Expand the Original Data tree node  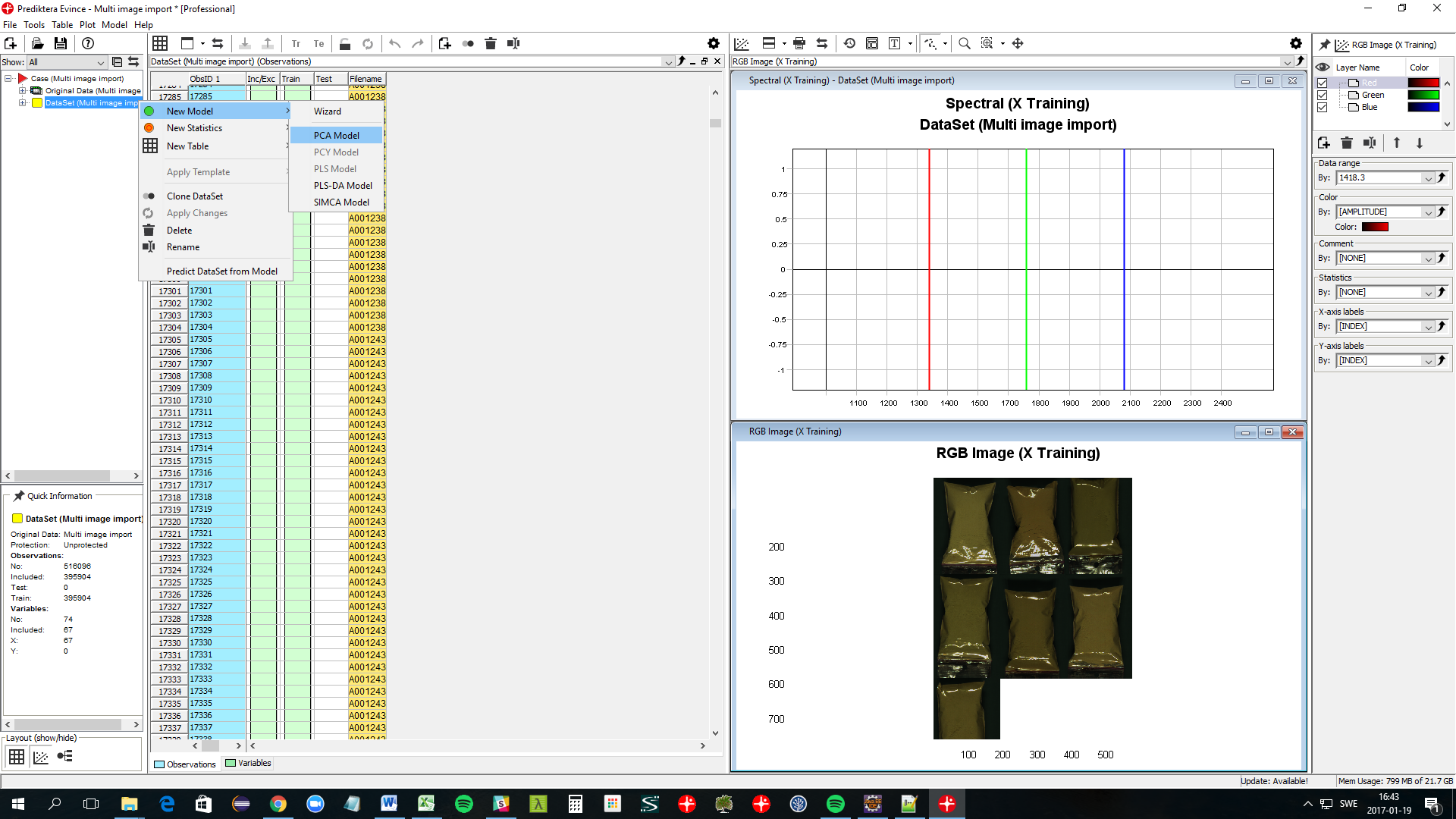(x=23, y=91)
